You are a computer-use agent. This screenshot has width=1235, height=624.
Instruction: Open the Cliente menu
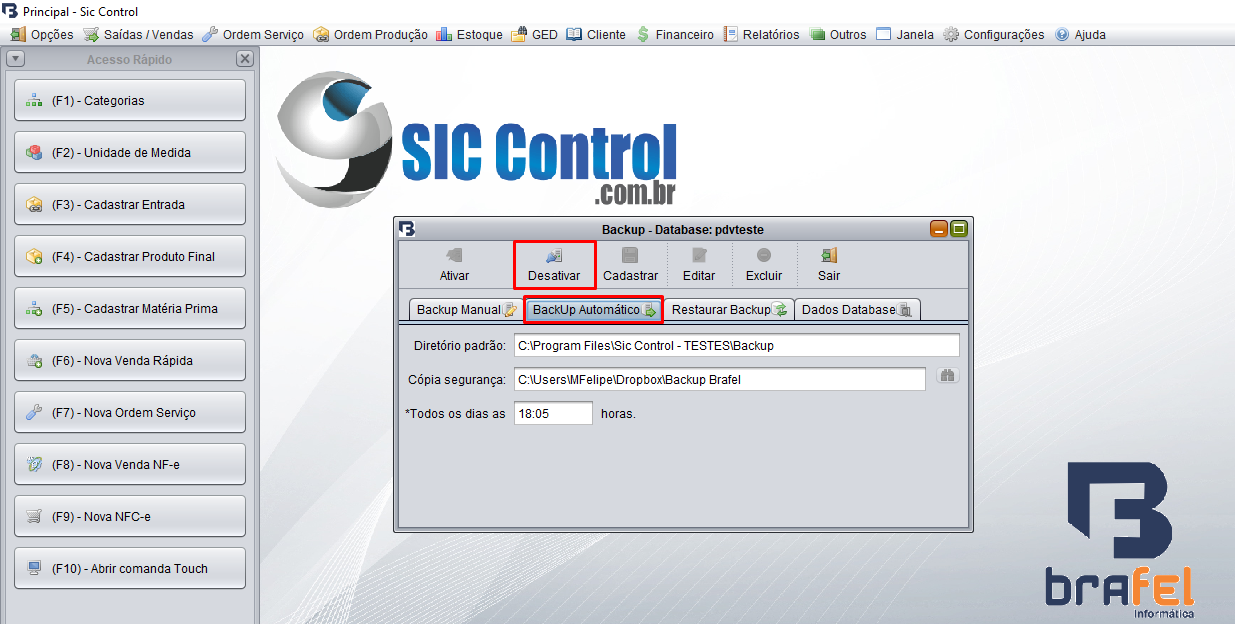tap(596, 34)
